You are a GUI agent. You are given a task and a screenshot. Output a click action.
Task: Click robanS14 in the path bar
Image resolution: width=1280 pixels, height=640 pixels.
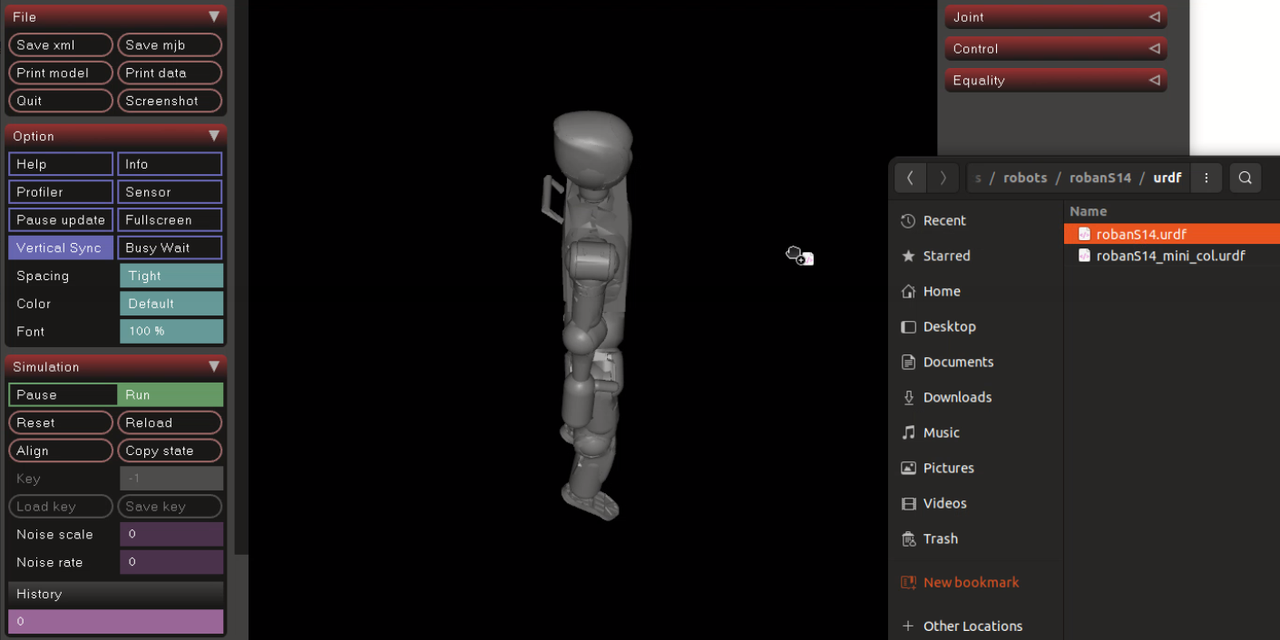click(x=1099, y=178)
